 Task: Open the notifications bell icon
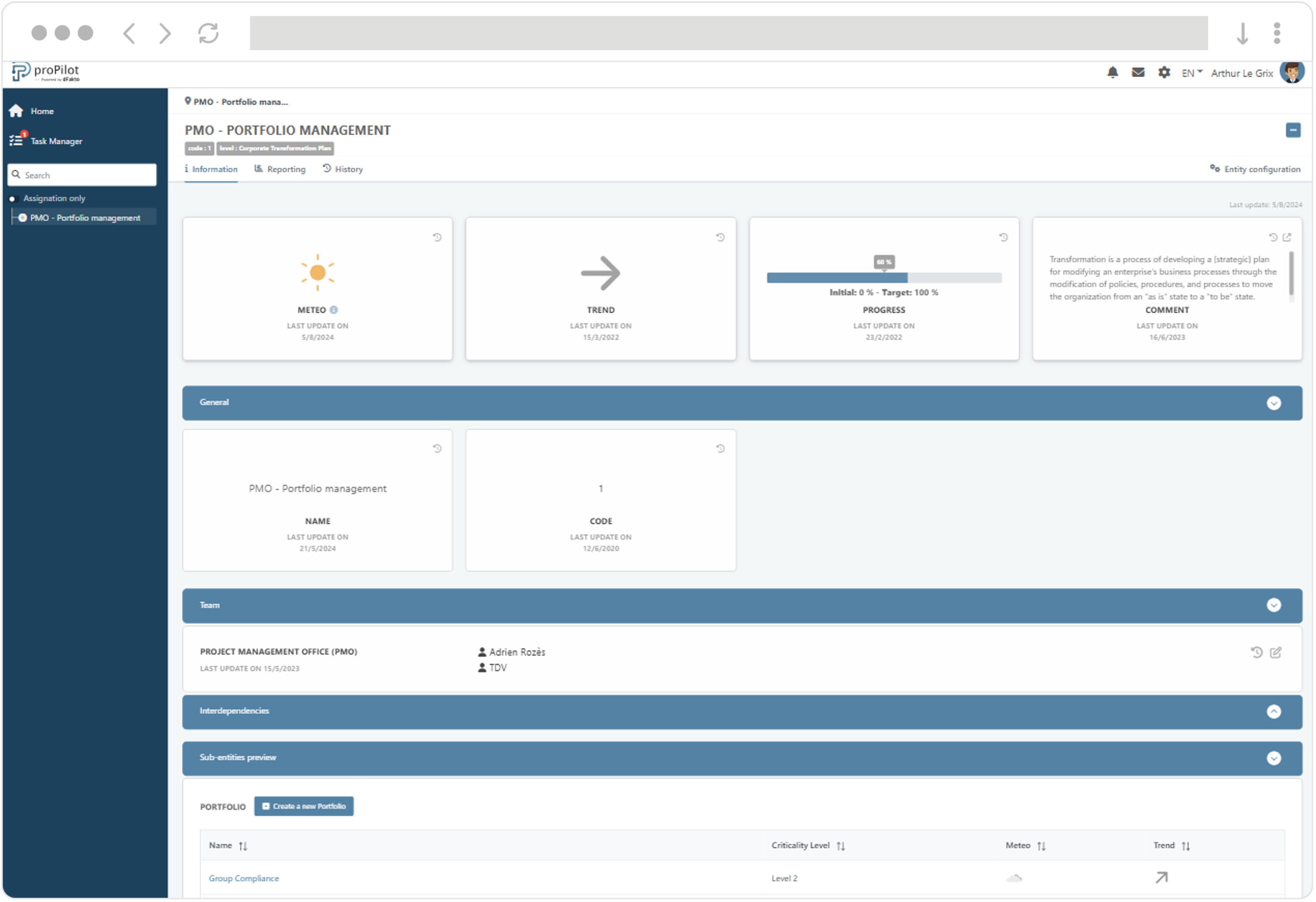[1113, 72]
